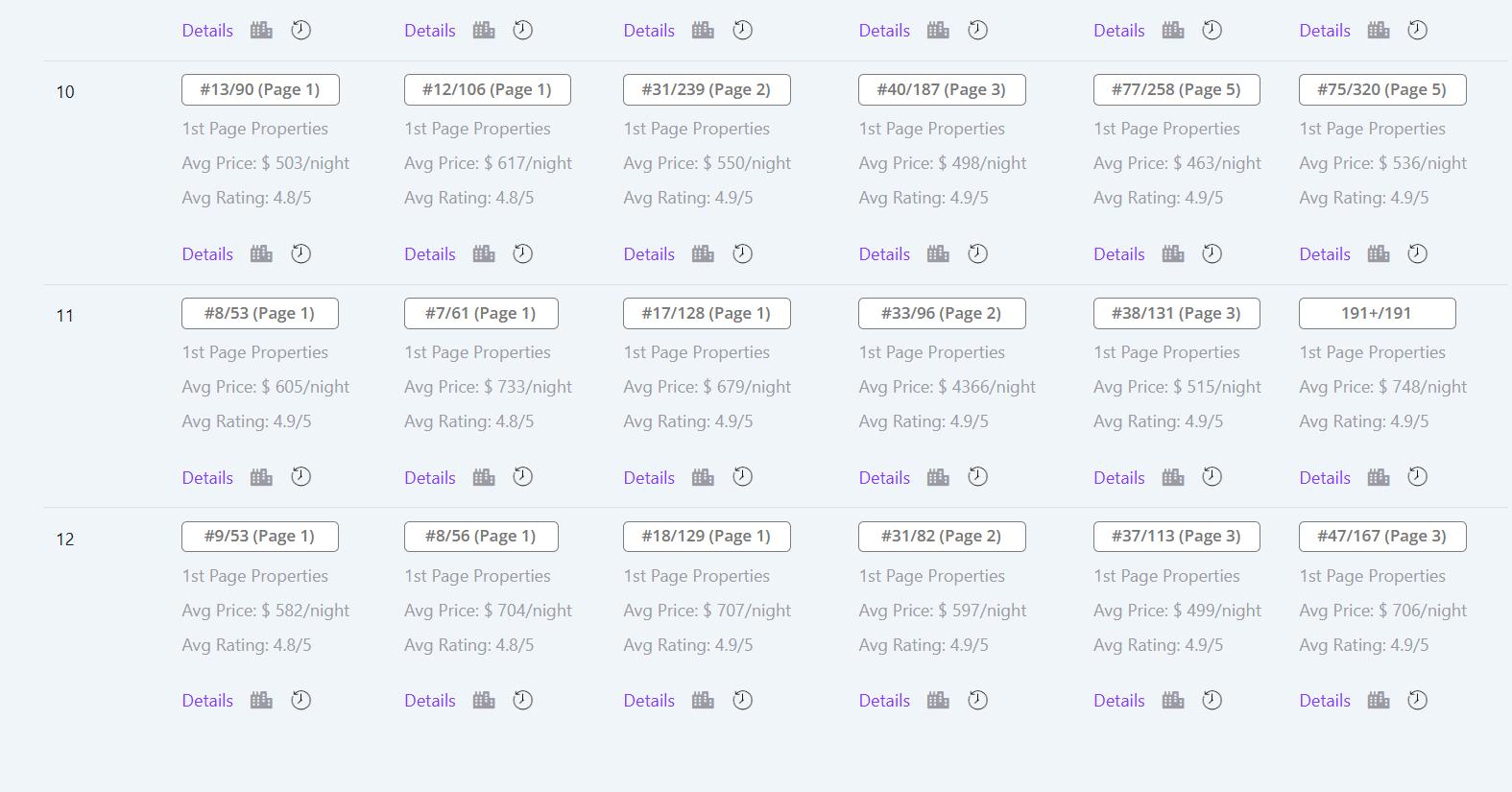Select row number 11 cell
The width and height of the screenshot is (1512, 792).
tap(65, 315)
